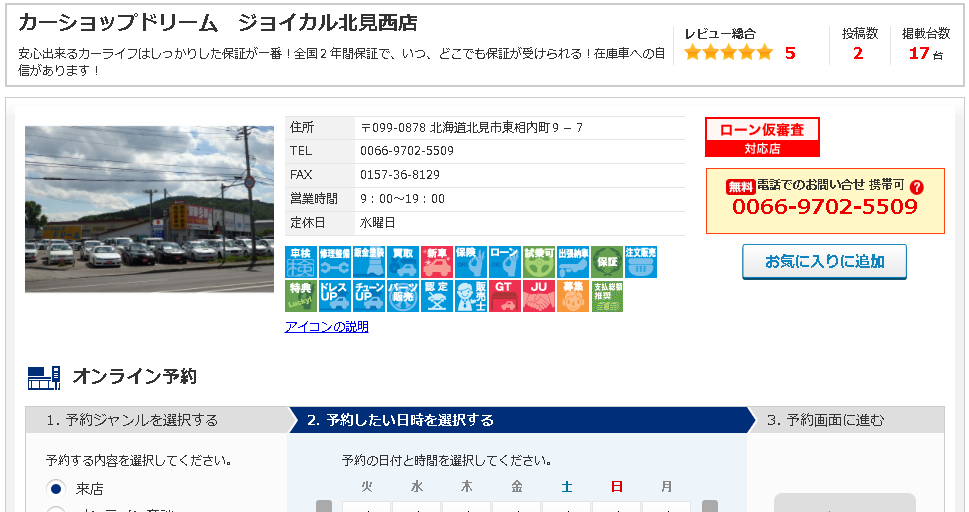Click the 木 Thursday column header
Screen dimensions: 969x512
click(467, 487)
